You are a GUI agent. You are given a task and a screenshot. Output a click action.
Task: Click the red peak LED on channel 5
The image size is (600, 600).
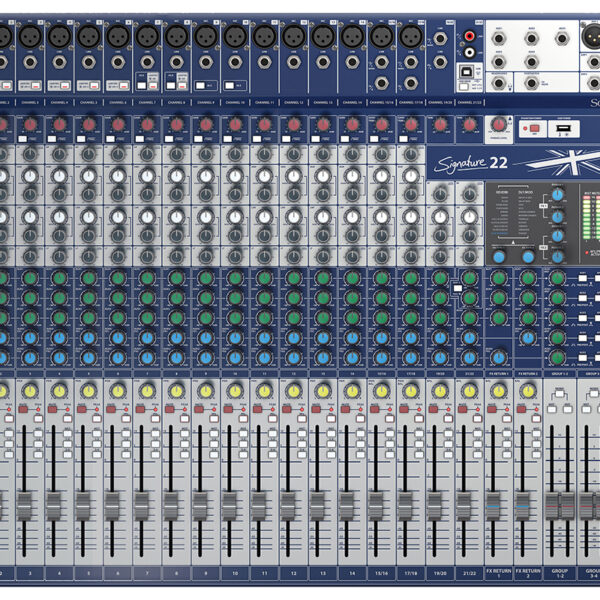pos(97,409)
